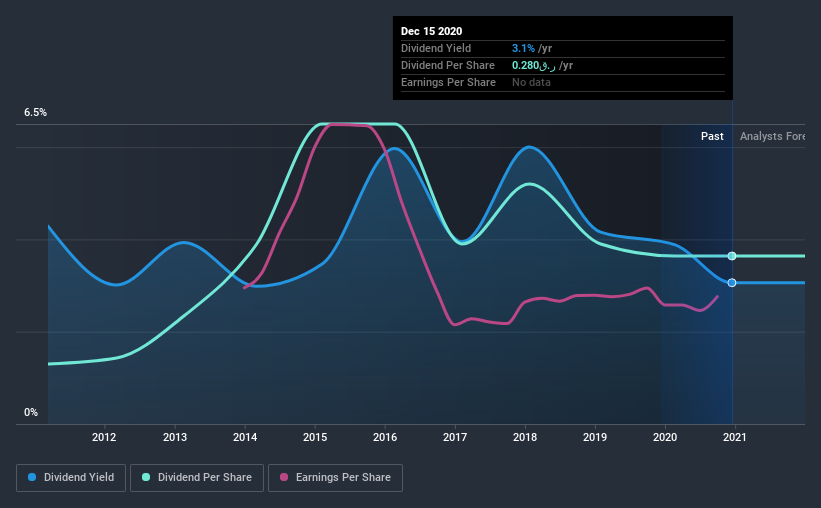Click the 0.280 dividend per share value
This screenshot has height=508, width=821.
tap(534, 65)
